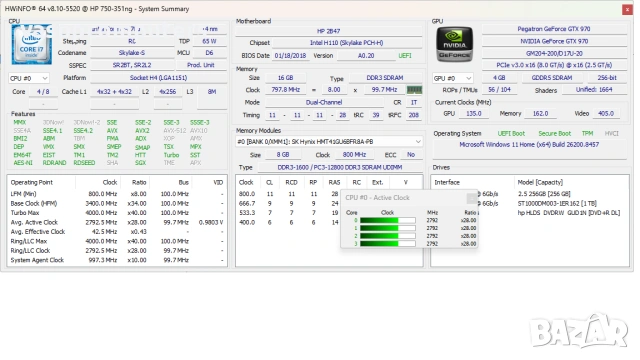Click the 797.8 MHz memory clock

pyautogui.click(x=285, y=90)
